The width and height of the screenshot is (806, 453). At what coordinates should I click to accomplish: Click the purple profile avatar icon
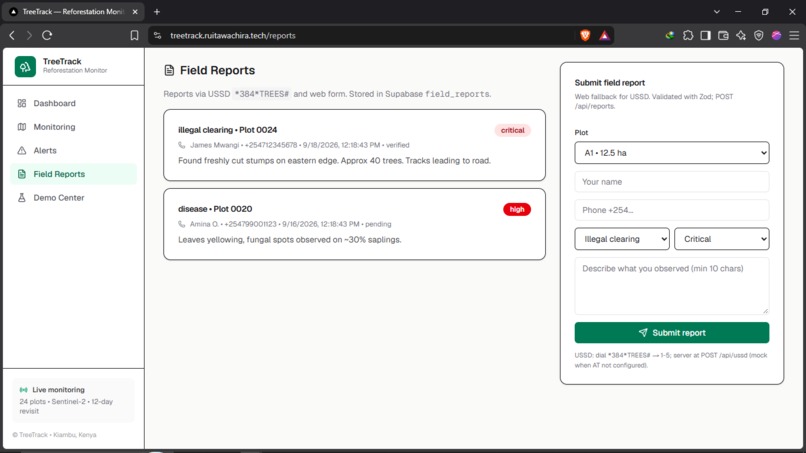click(x=776, y=35)
